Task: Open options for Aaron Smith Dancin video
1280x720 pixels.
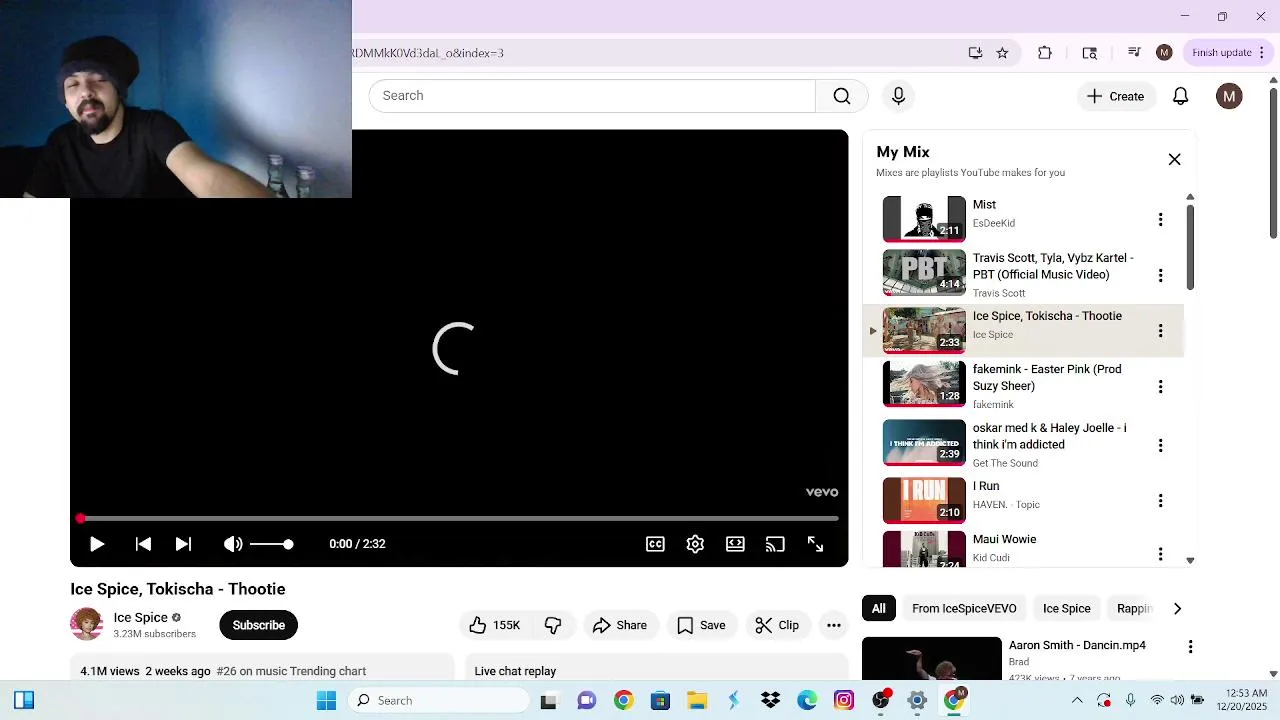Action: coord(1190,647)
